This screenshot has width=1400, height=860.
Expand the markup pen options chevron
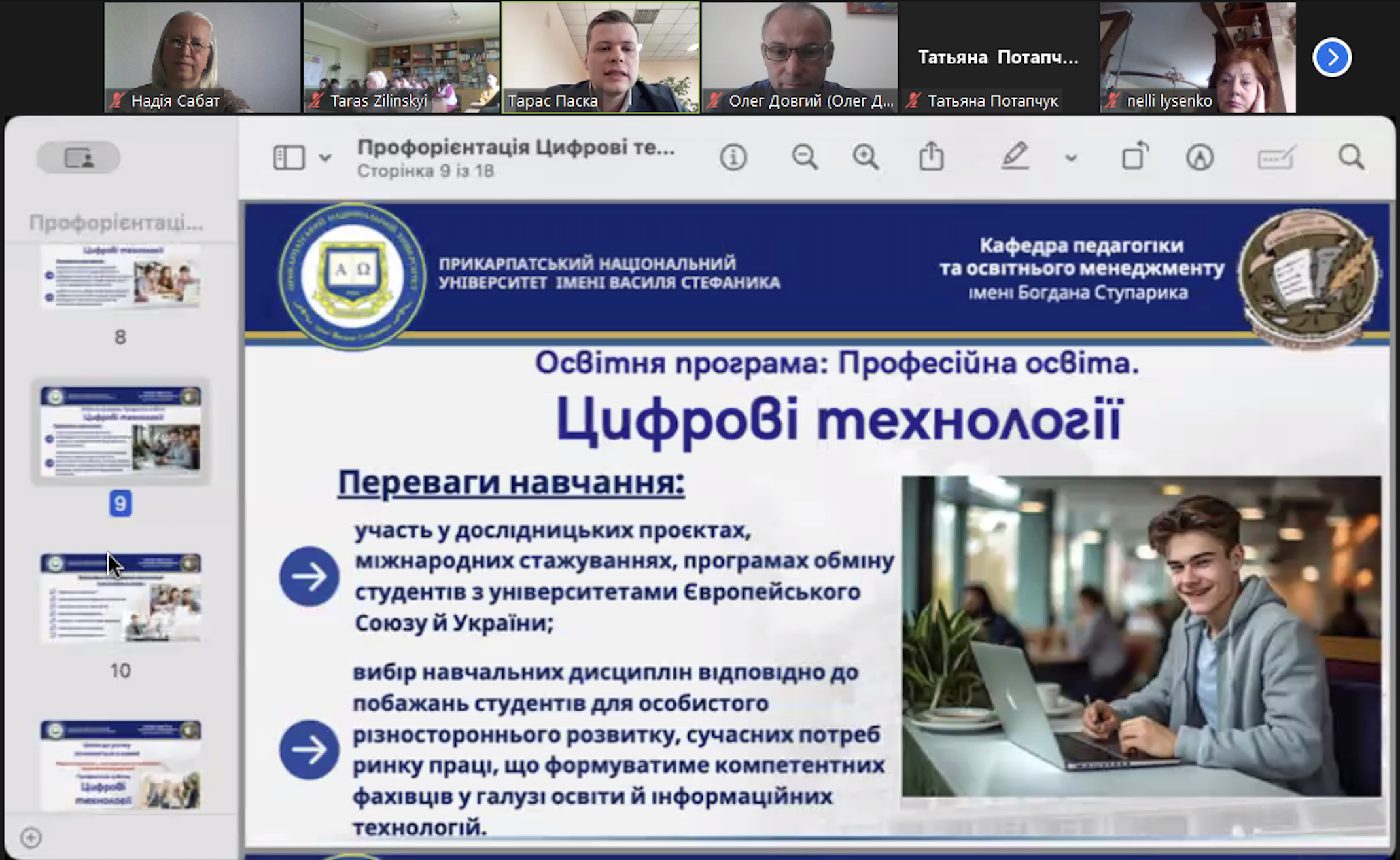[1071, 158]
